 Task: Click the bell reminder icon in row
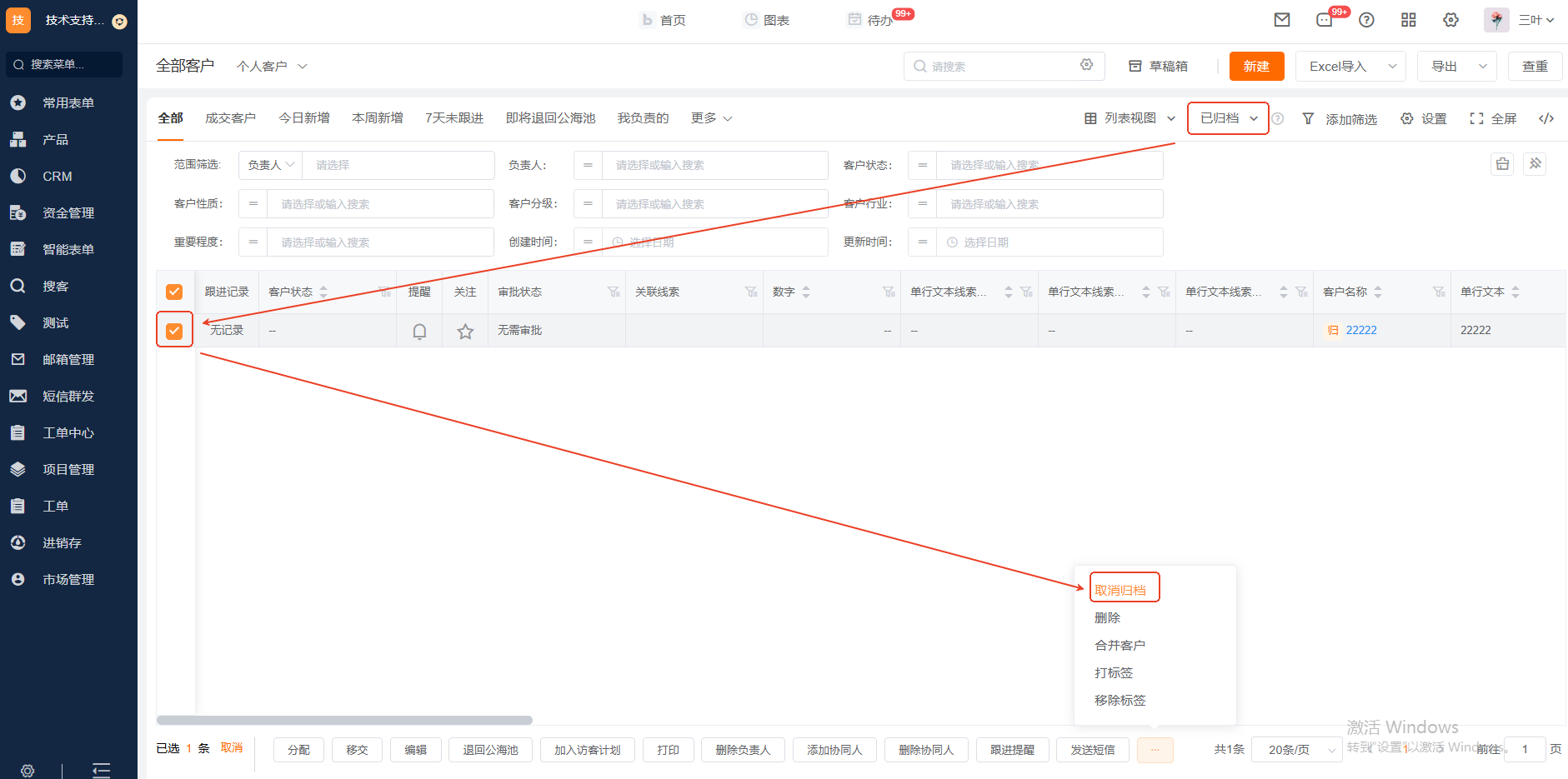419,331
